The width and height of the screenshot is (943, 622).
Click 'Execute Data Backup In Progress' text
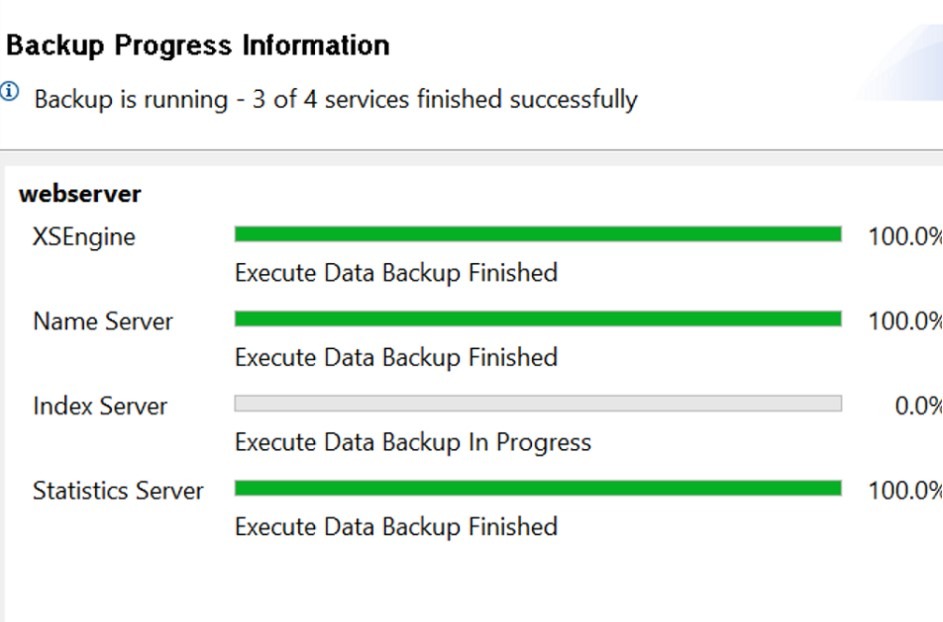pos(413,442)
